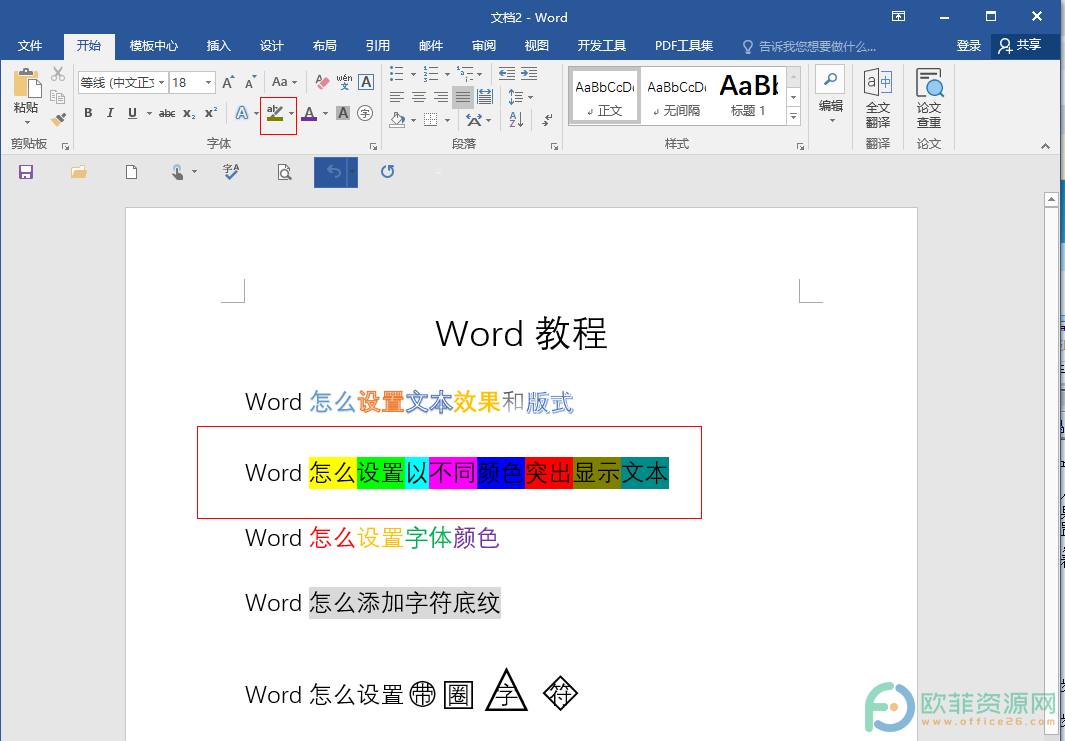This screenshot has width=1065, height=741.
Task: Apply the purple font color to text
Action: click(x=309, y=113)
